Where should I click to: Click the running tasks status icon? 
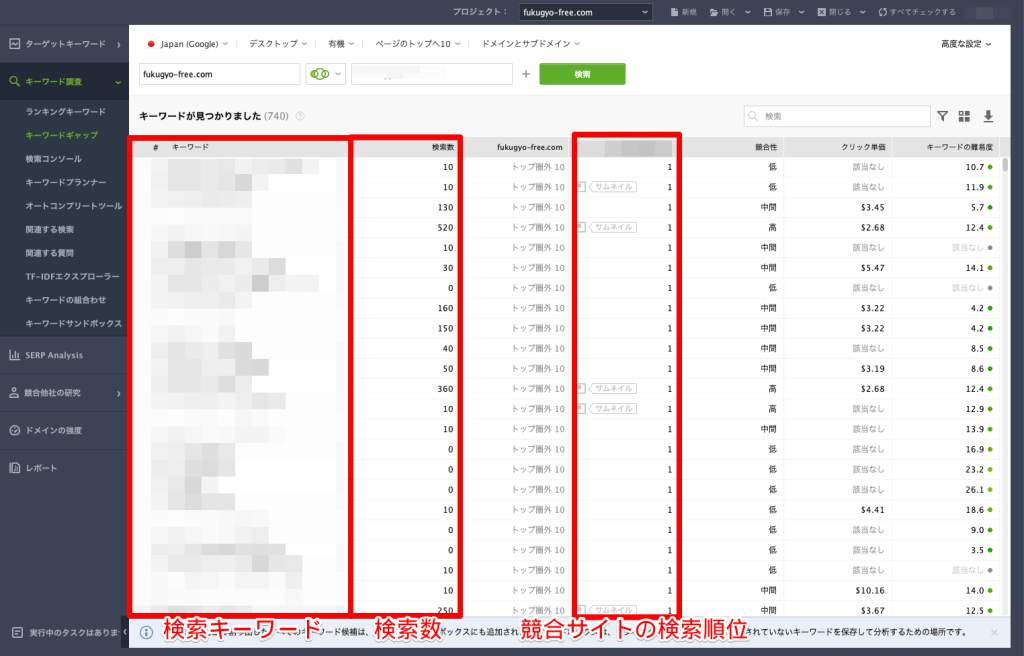[x=18, y=632]
